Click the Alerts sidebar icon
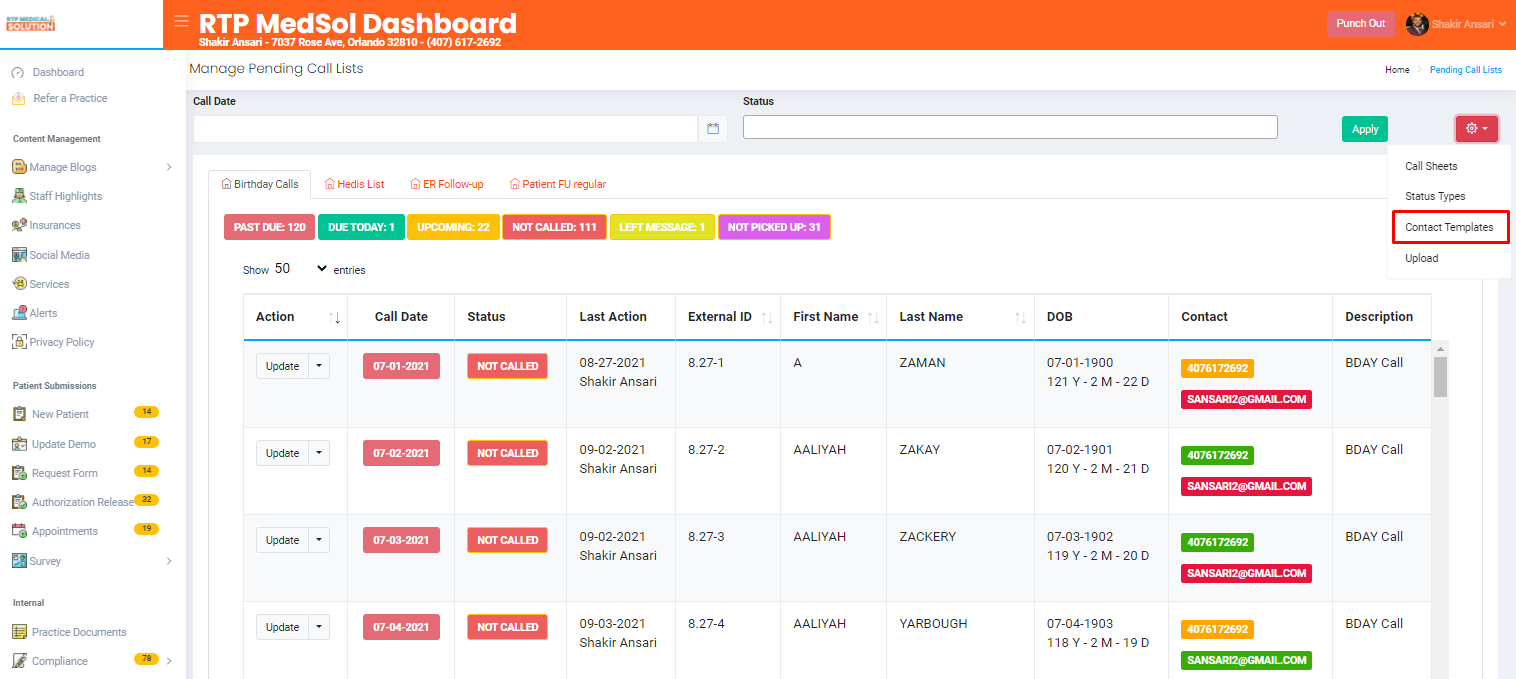The width and height of the screenshot is (1516, 679). (x=19, y=313)
